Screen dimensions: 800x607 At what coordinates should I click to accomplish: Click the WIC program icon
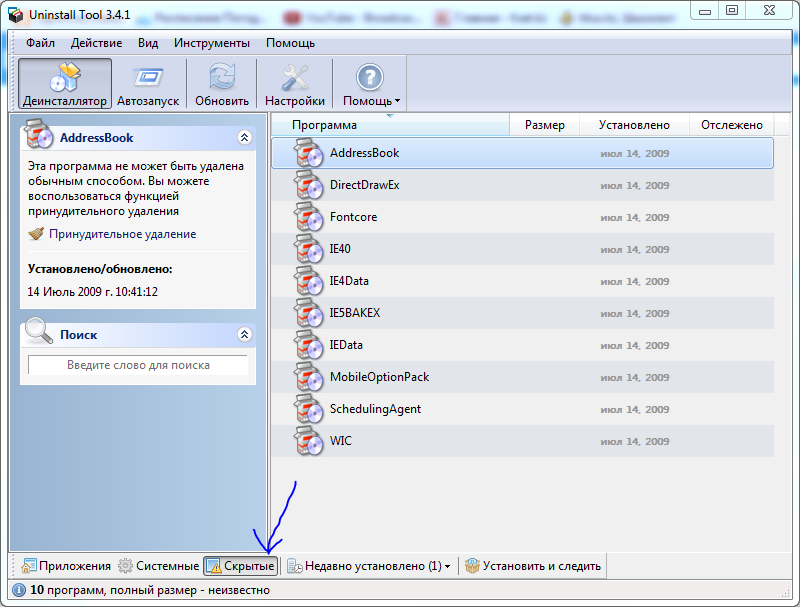point(309,441)
